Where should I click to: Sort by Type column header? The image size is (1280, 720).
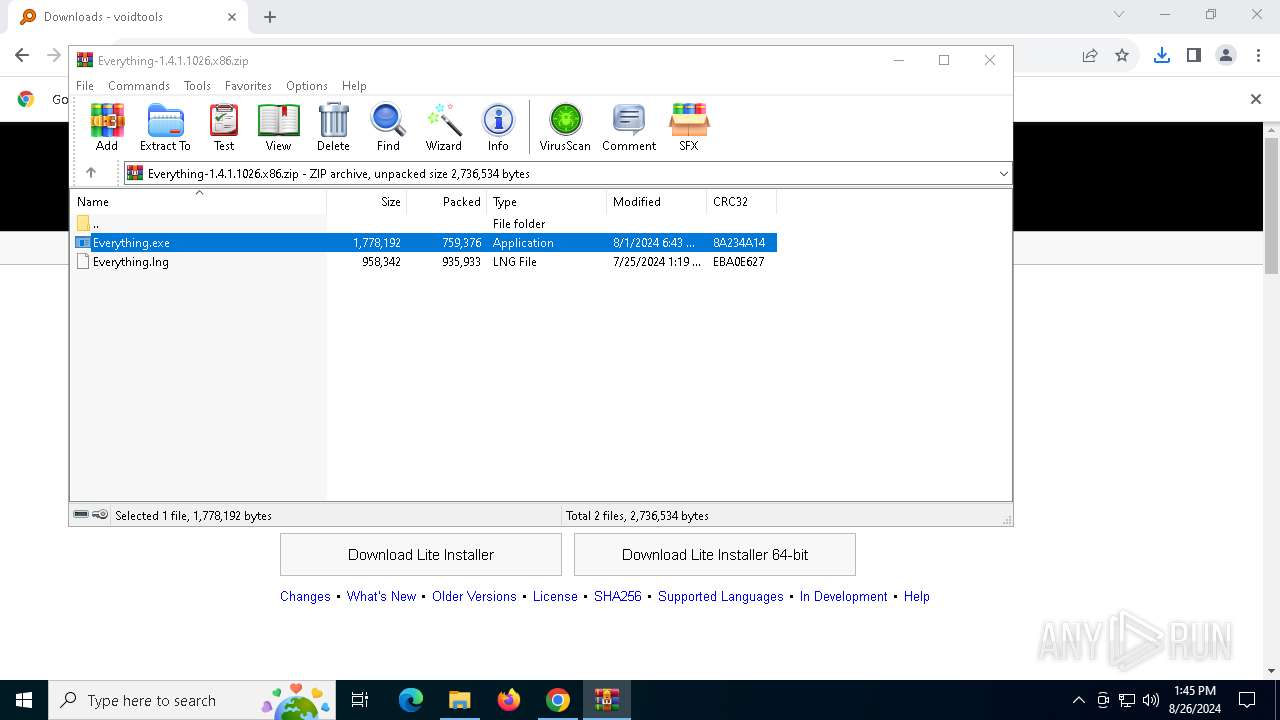(547, 201)
